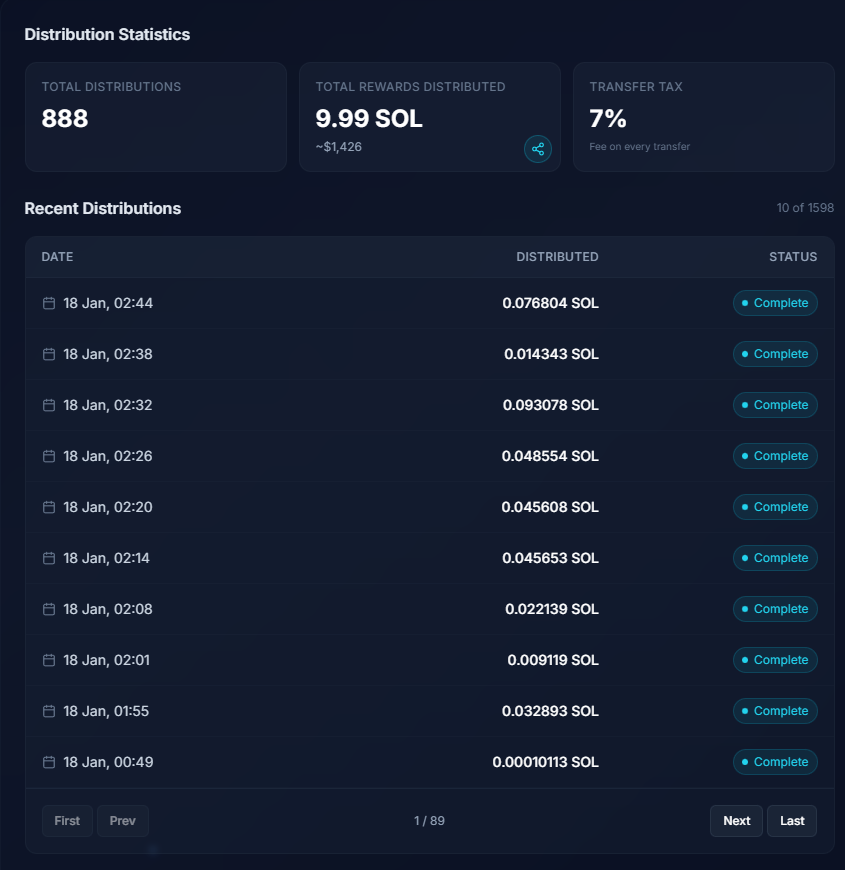This screenshot has height=870, width=845.
Task: Click Complete badge for 0.045608 SOL row
Action: 775,507
